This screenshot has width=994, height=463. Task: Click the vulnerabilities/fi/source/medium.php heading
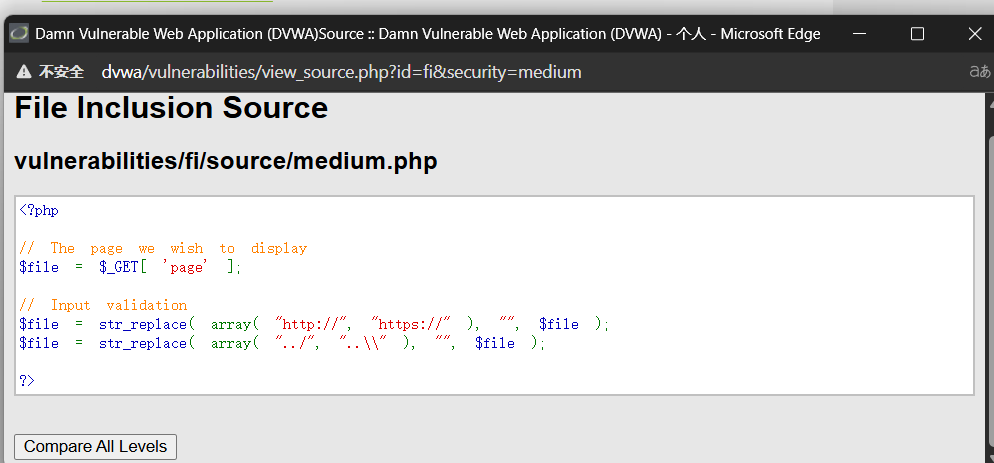tap(226, 161)
